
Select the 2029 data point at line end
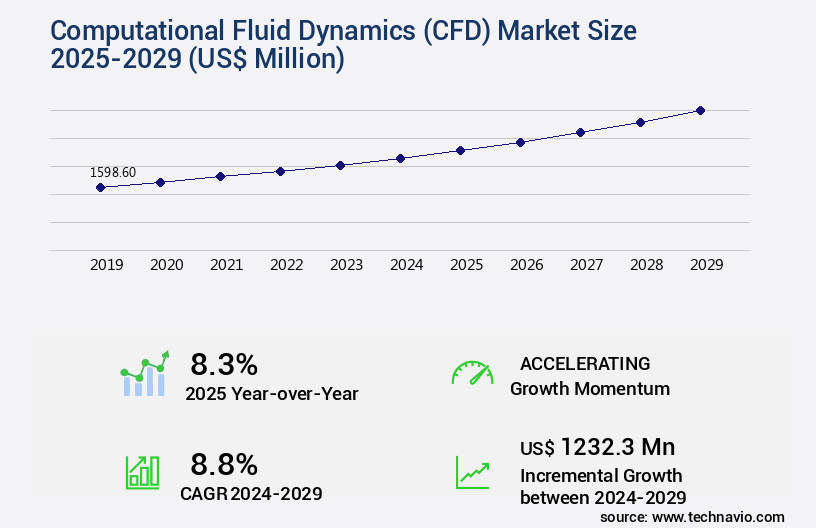tap(700, 110)
